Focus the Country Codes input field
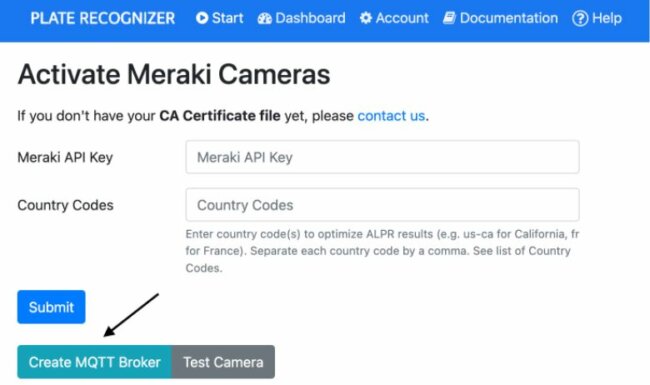 pos(382,205)
